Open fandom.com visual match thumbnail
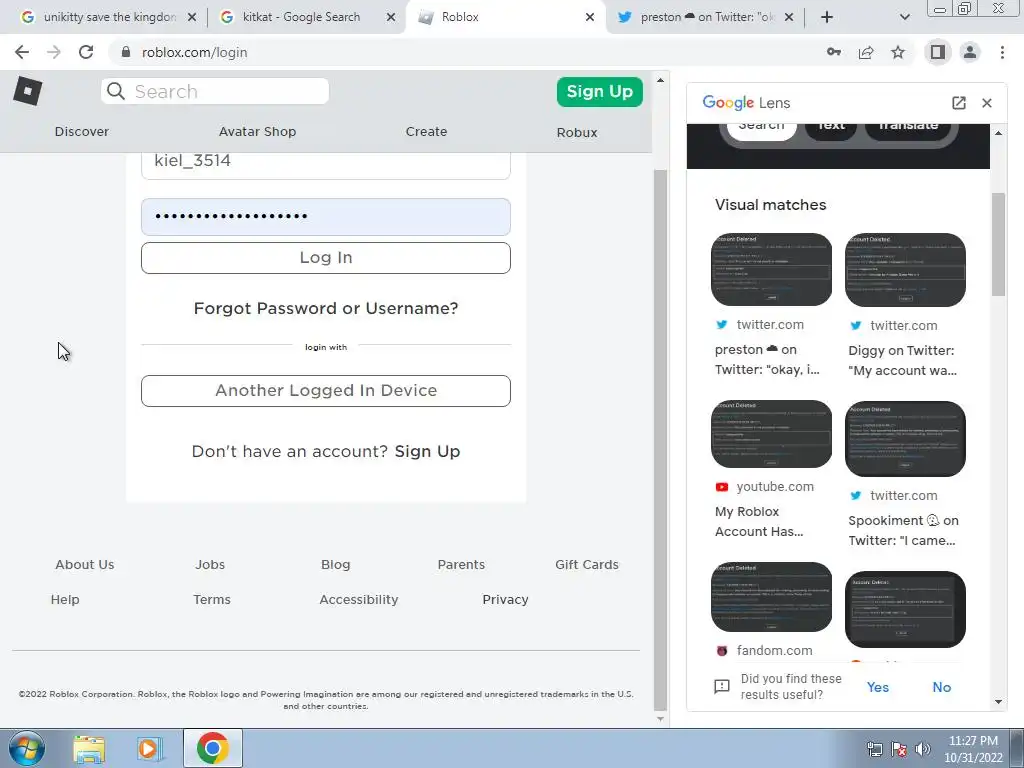This screenshot has width=1024, height=768. pos(771,596)
